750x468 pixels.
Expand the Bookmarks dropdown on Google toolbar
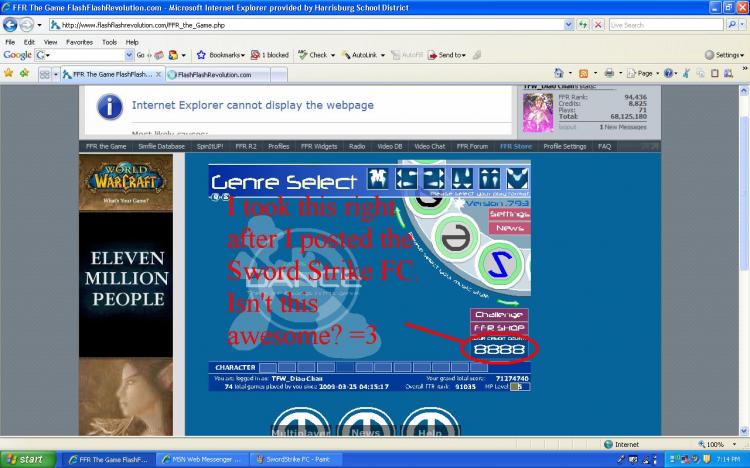[x=243, y=56]
